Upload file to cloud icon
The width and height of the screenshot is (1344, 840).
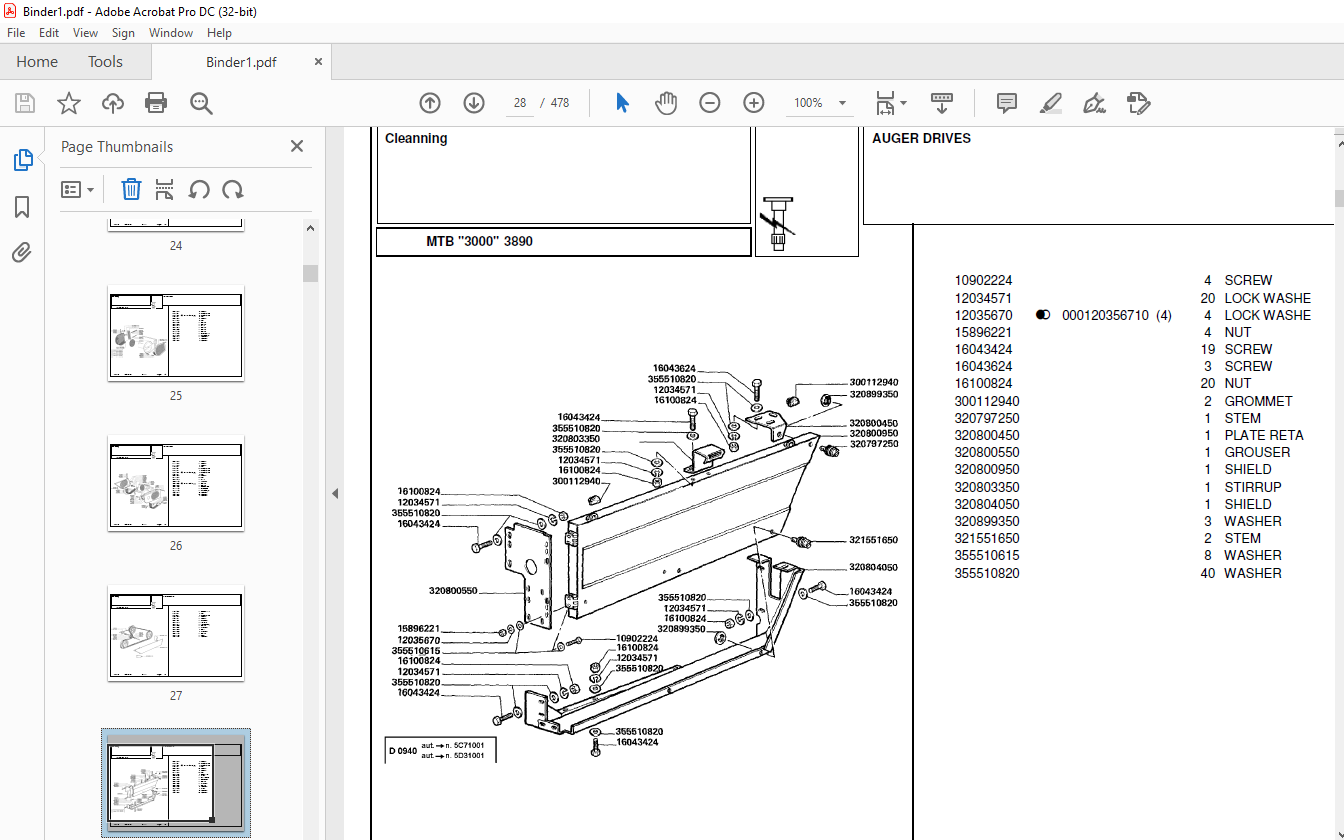pos(112,103)
